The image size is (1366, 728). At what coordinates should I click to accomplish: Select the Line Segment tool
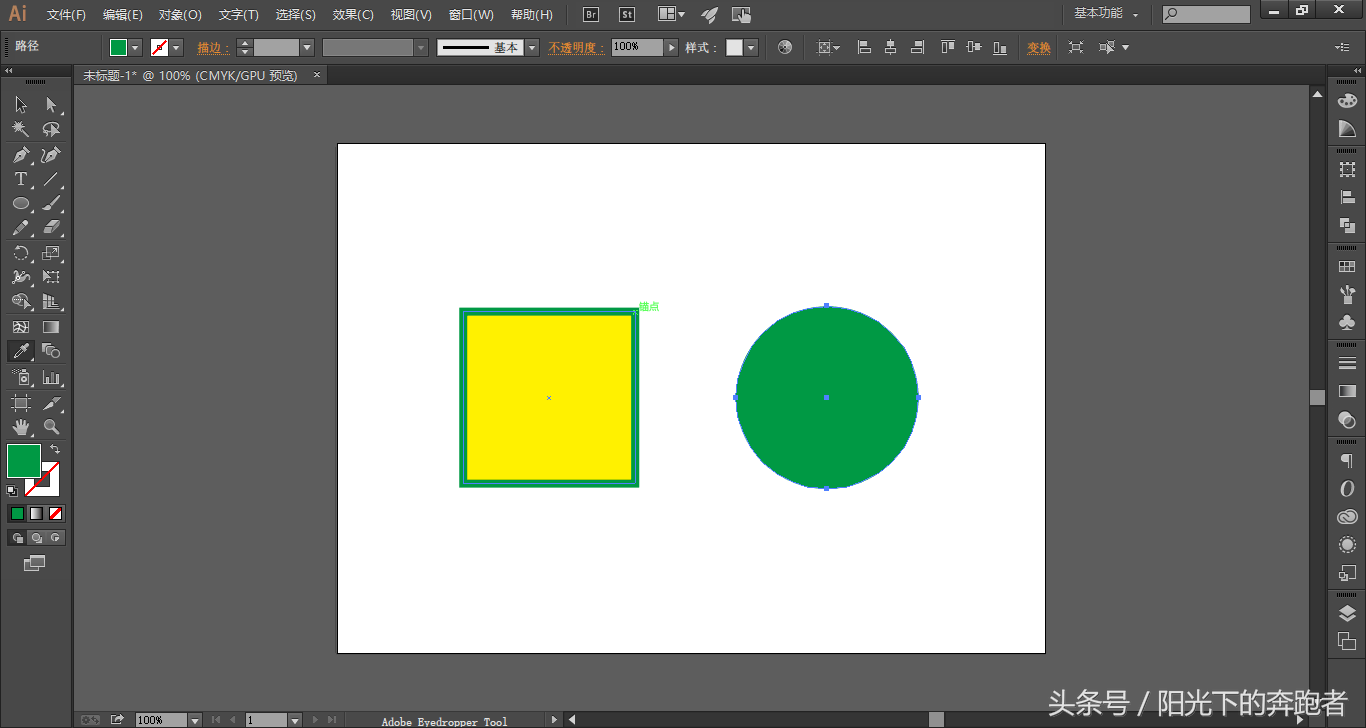click(x=51, y=179)
